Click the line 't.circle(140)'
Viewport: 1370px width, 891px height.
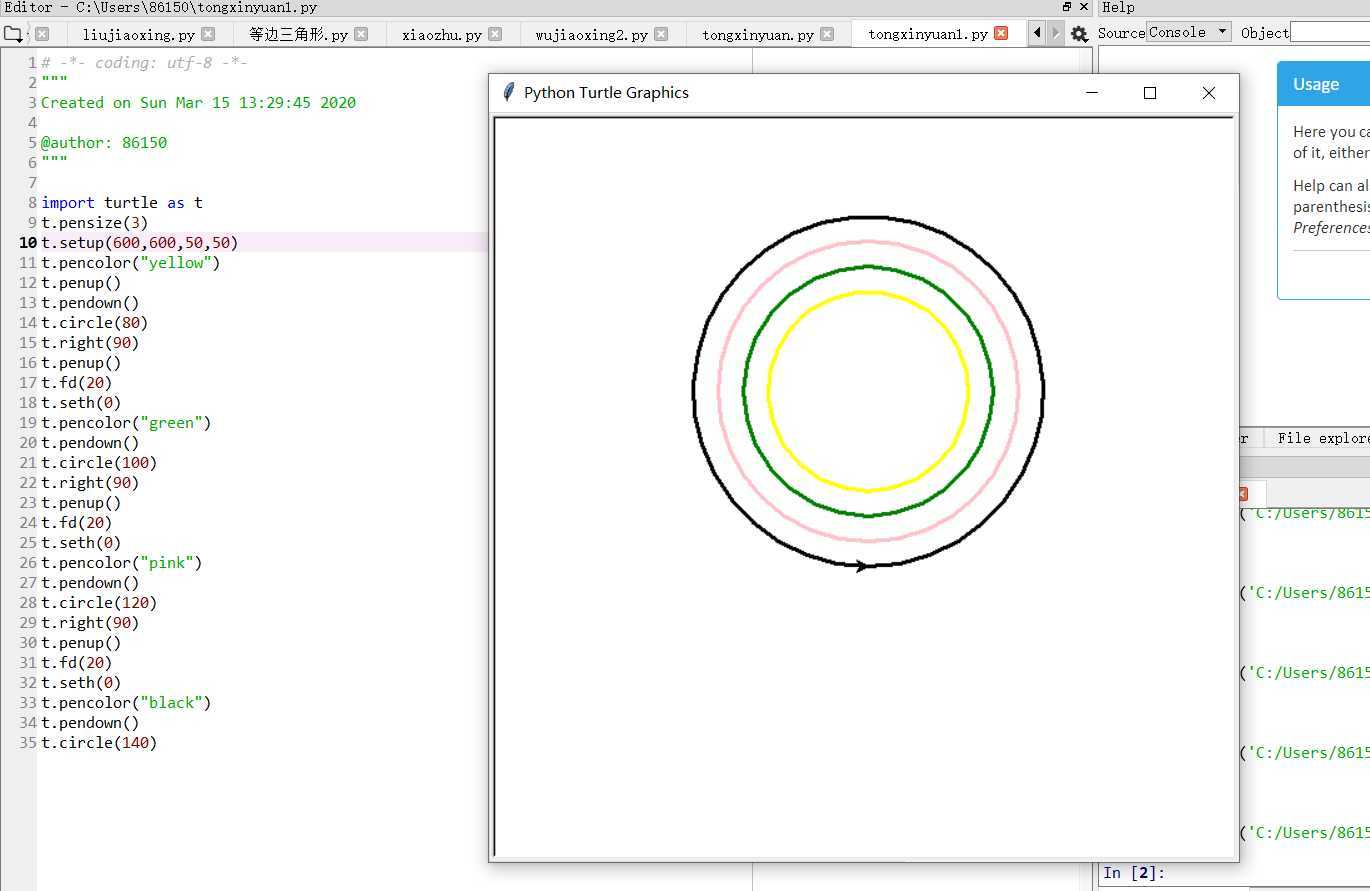pos(99,742)
